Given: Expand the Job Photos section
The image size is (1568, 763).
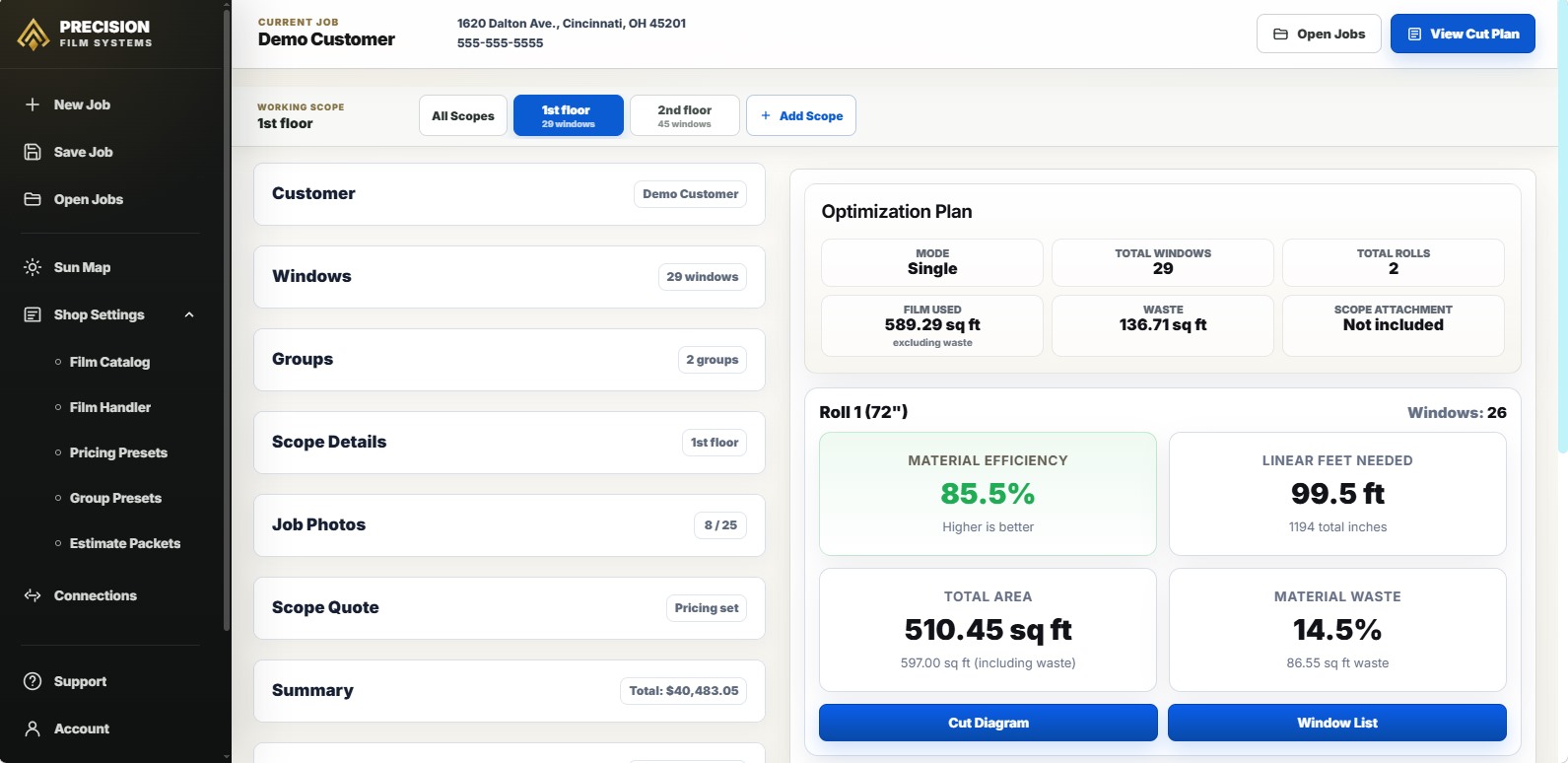Looking at the screenshot, I should click(510, 525).
